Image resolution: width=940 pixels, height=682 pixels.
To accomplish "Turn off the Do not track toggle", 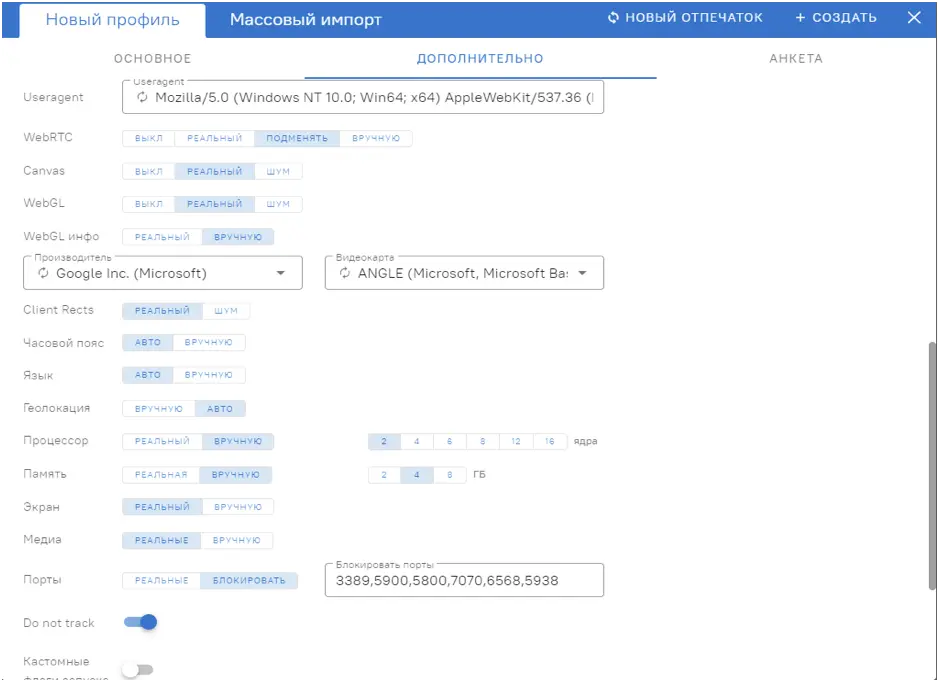I will [140, 621].
